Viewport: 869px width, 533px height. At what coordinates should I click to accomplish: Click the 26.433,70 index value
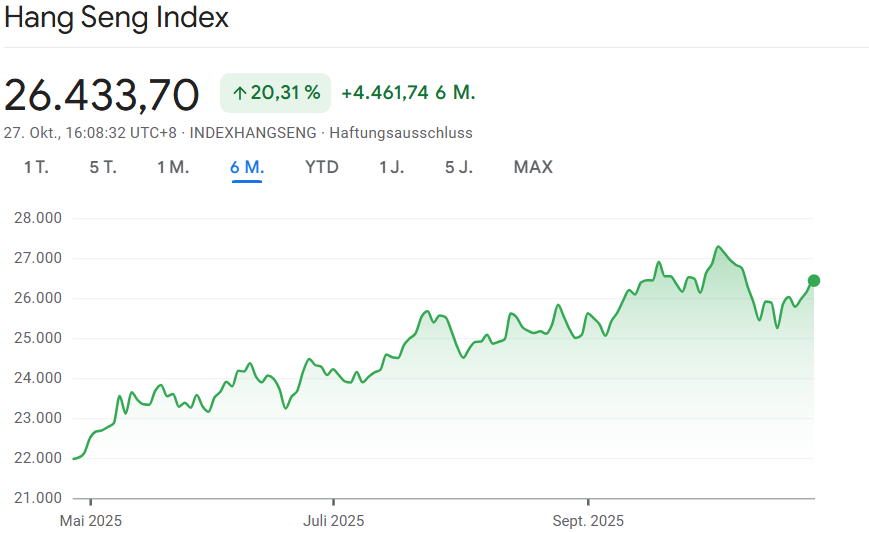tap(102, 94)
